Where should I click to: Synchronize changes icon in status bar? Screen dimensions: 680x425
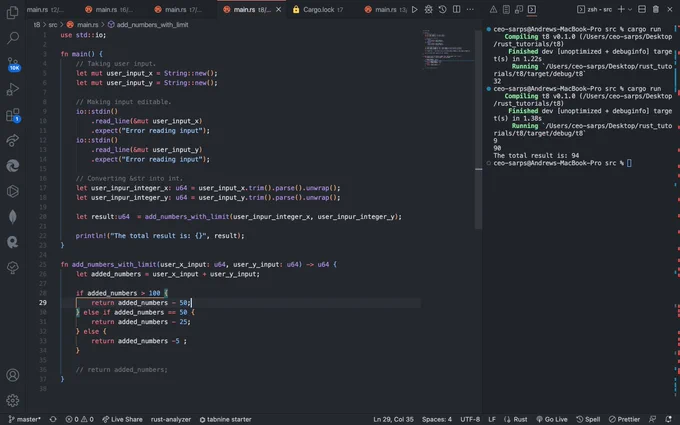(53, 419)
